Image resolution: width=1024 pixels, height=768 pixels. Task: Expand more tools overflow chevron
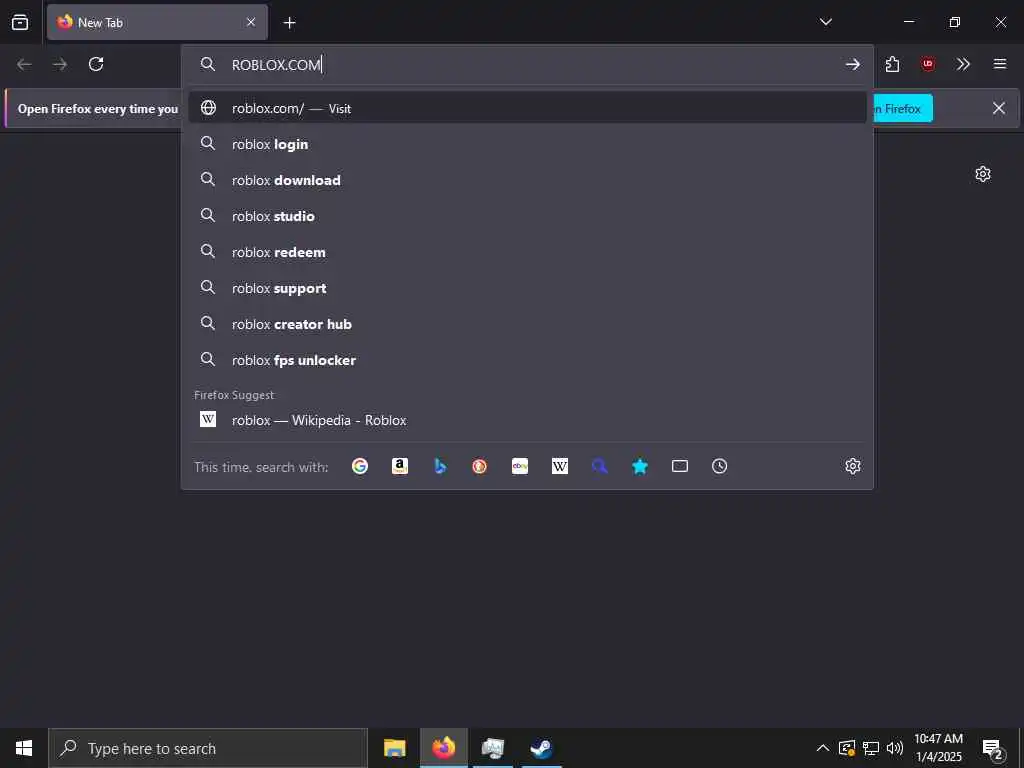963,64
